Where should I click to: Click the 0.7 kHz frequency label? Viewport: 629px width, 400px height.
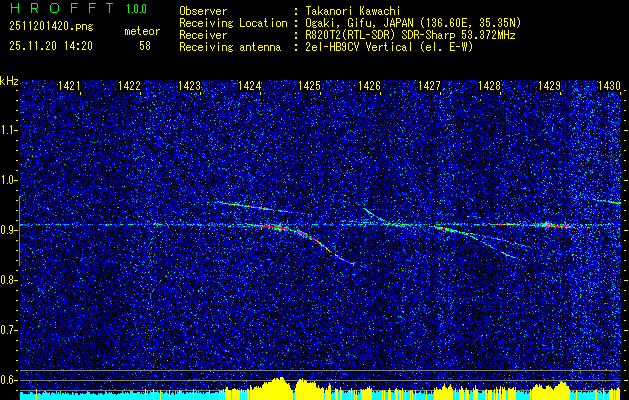pyautogui.click(x=9, y=330)
